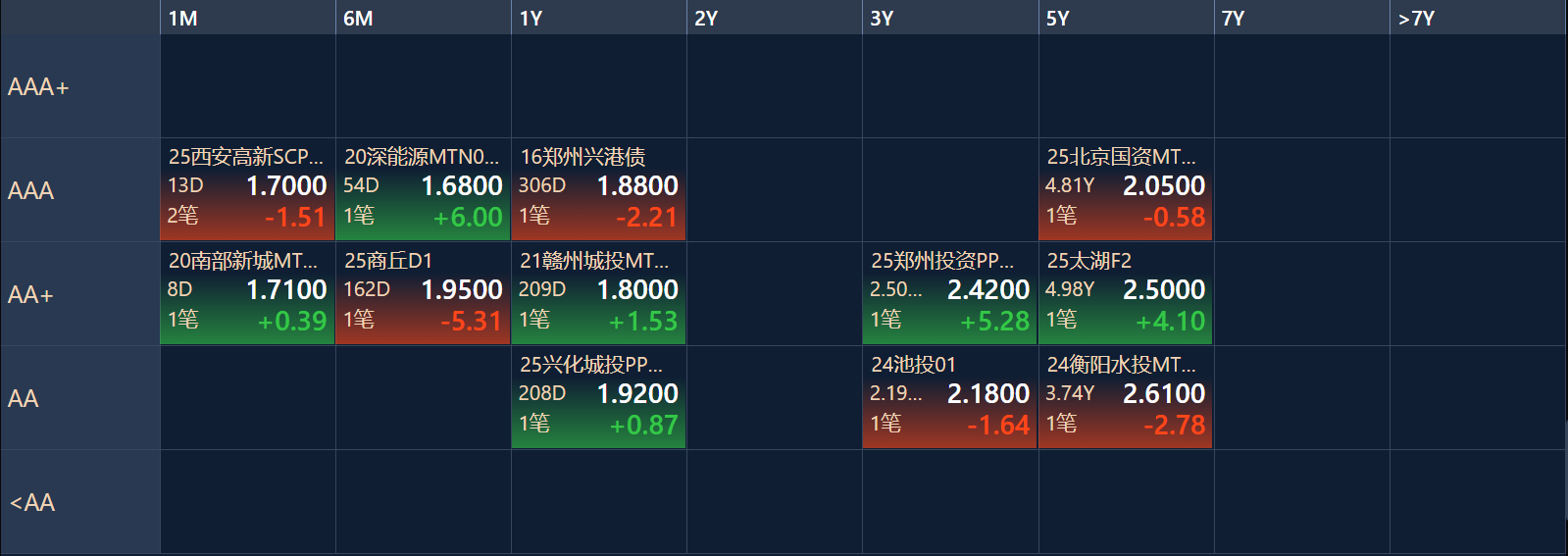
Task: Click the 25商丘D1 bond tile
Action: 423,294
